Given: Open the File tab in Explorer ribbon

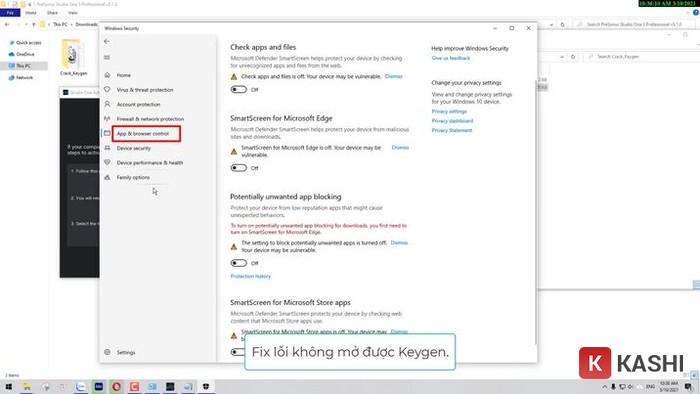Looking at the screenshot, I should pyautogui.click(x=10, y=12).
